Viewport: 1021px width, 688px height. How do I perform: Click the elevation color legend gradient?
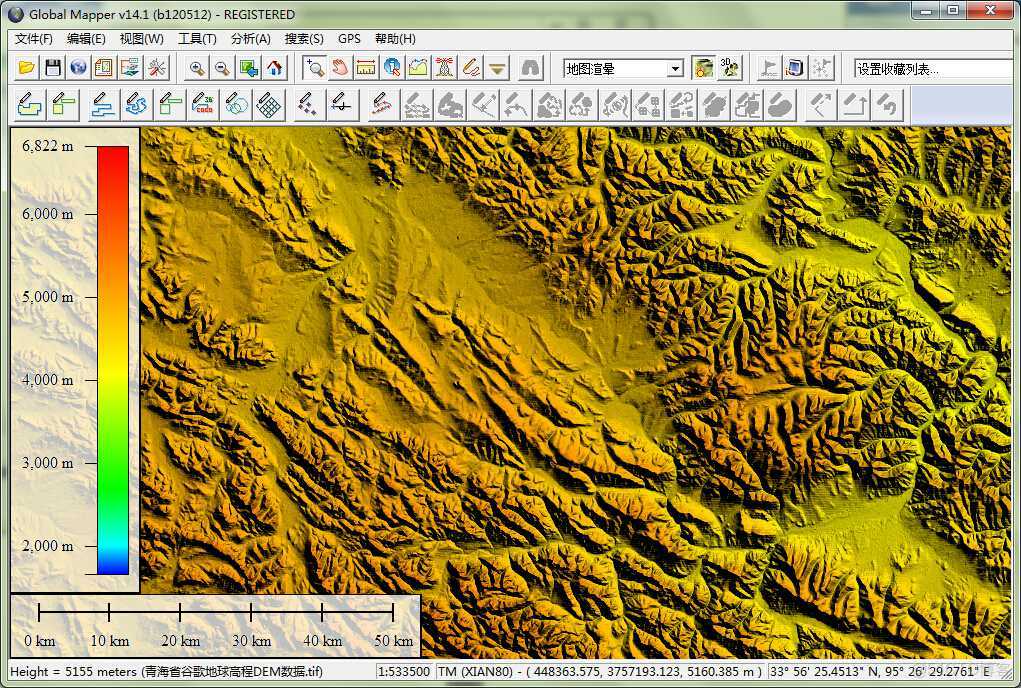(108, 360)
